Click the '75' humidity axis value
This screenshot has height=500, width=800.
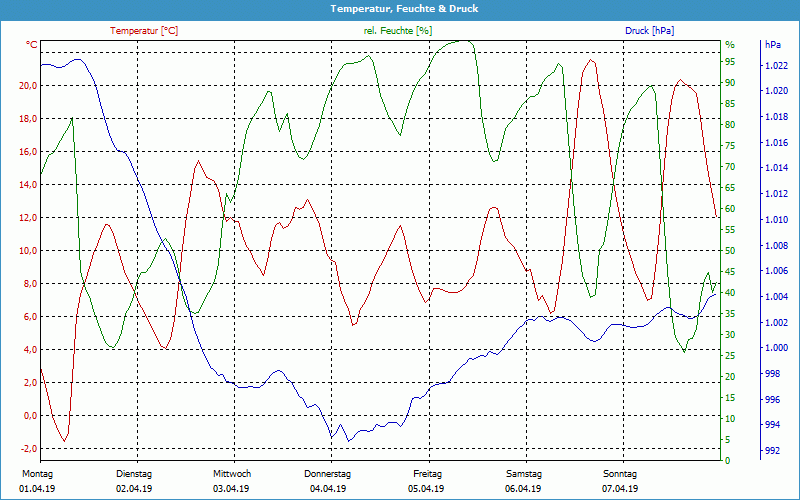pos(730,146)
